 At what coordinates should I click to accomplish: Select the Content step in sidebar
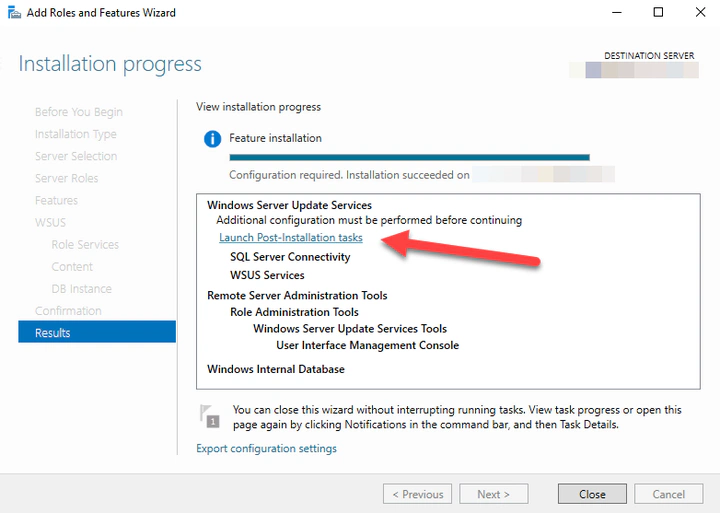tap(72, 267)
